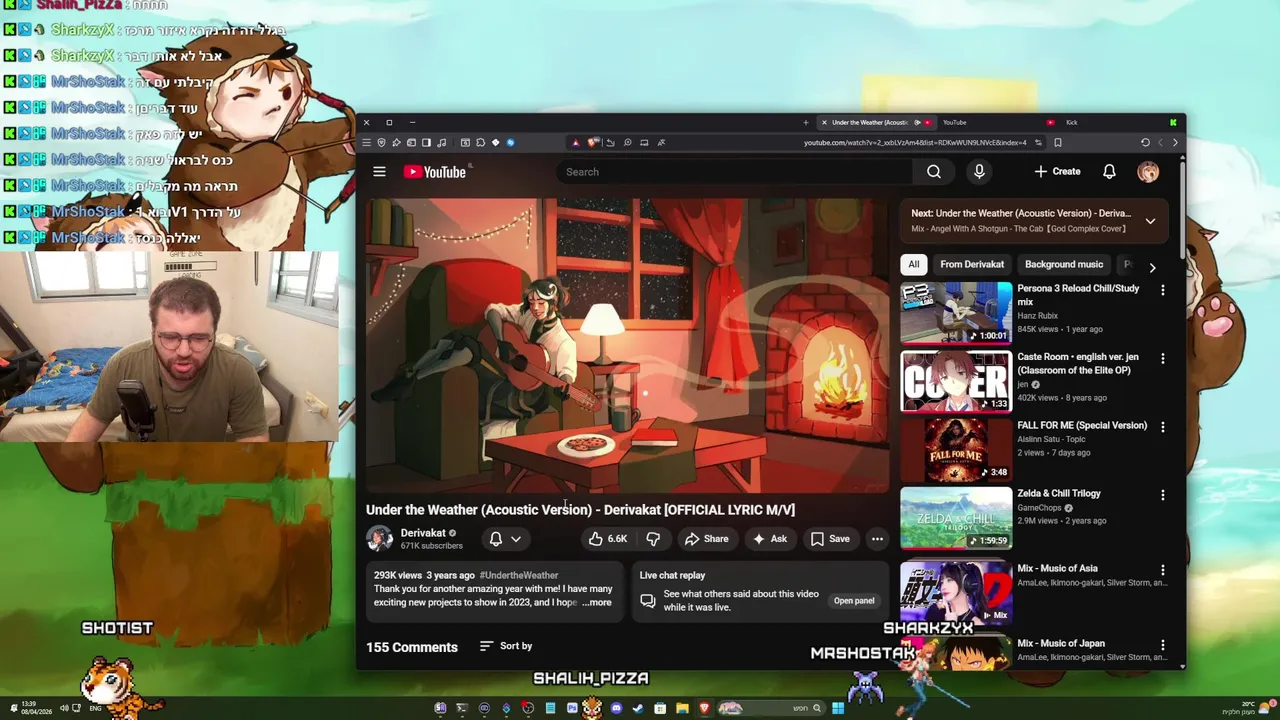Select the Background music filter chip
Image resolution: width=1280 pixels, height=720 pixels.
pyautogui.click(x=1064, y=264)
